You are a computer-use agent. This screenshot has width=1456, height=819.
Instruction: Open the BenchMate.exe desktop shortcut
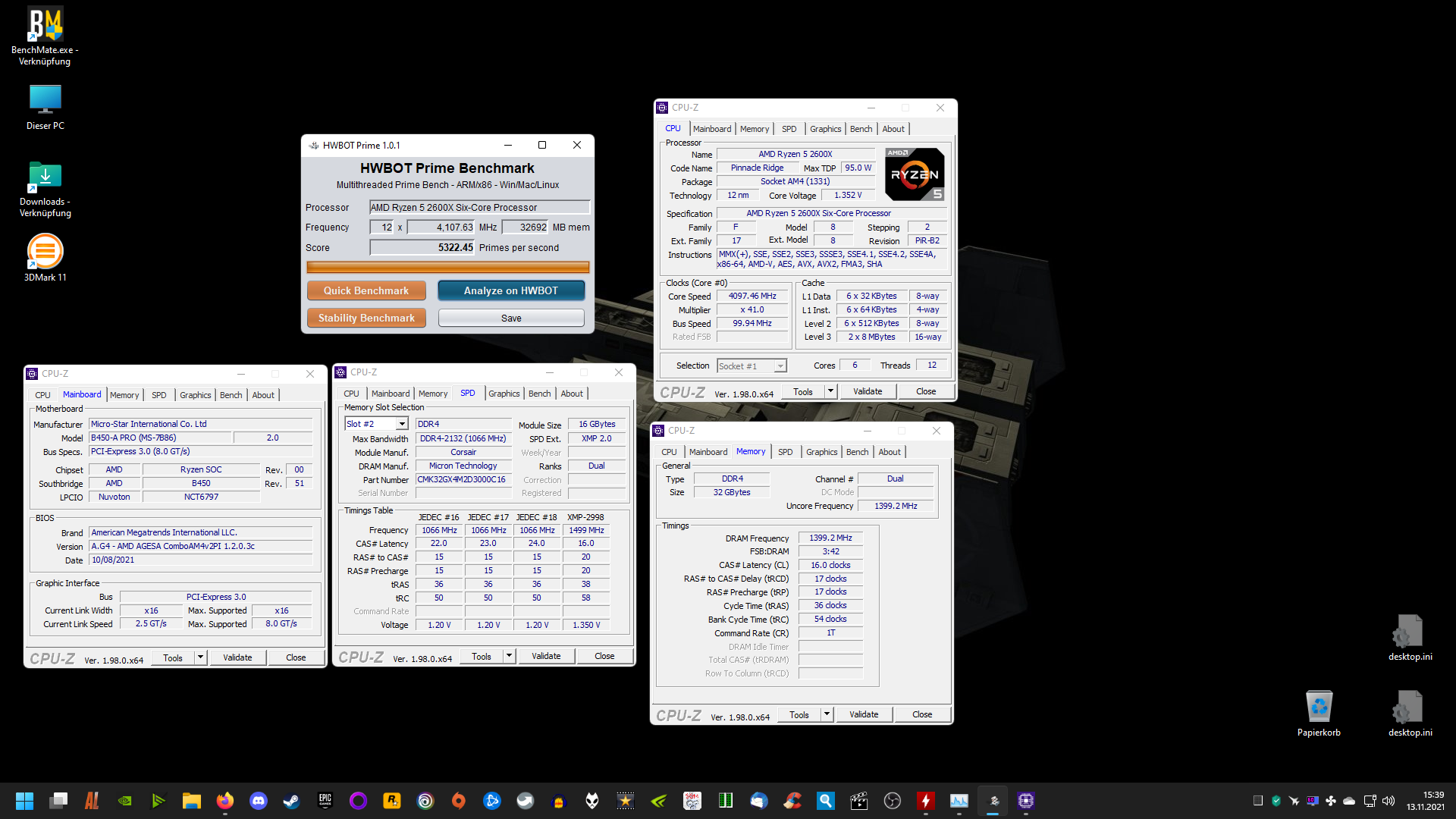tap(45, 36)
